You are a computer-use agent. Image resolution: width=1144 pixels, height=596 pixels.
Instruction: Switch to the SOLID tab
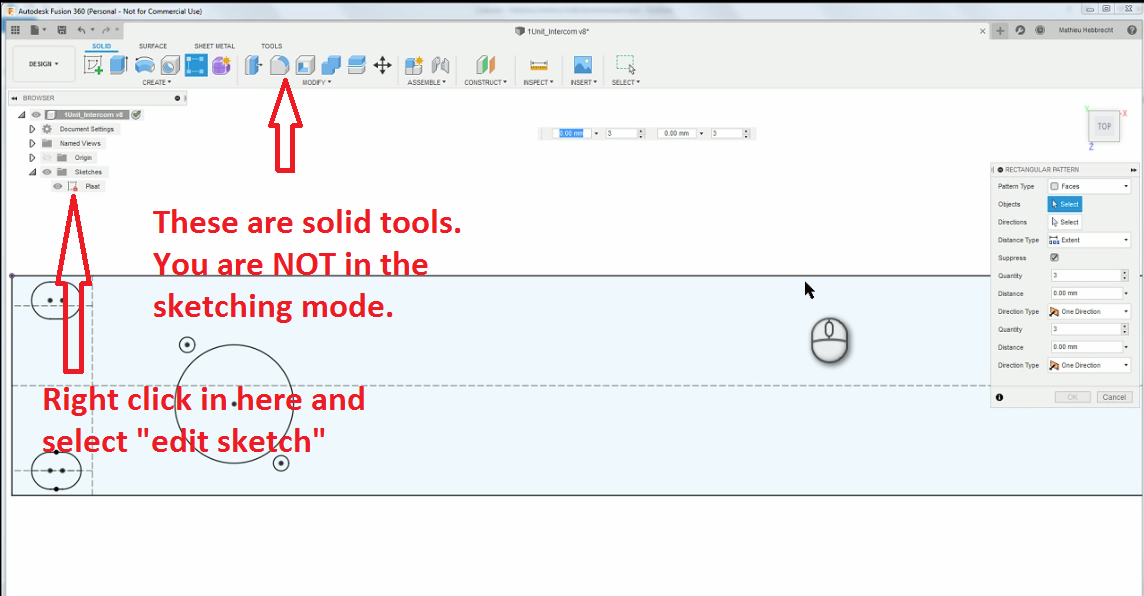pyautogui.click(x=101, y=46)
